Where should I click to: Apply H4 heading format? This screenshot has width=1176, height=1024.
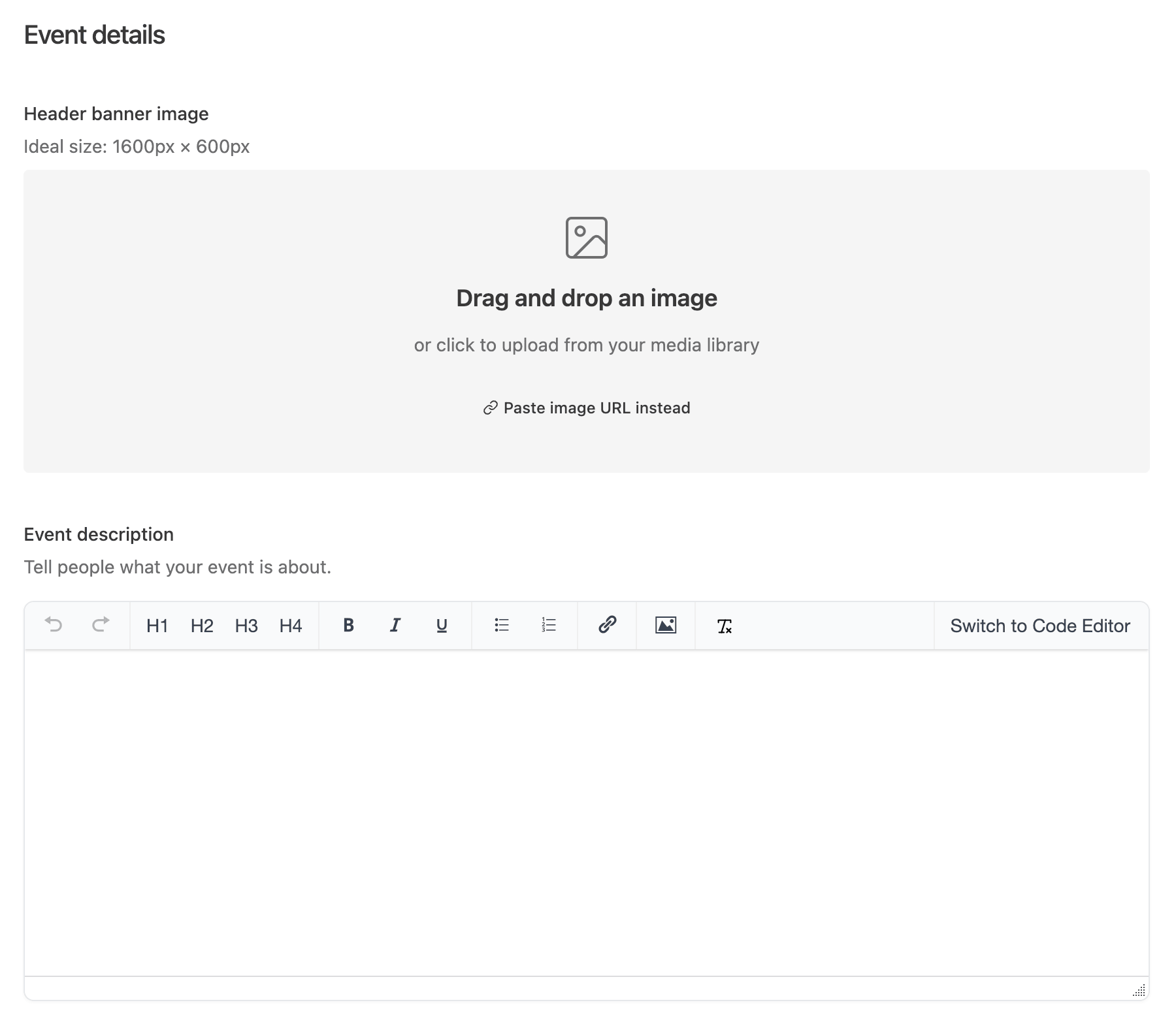click(x=291, y=626)
